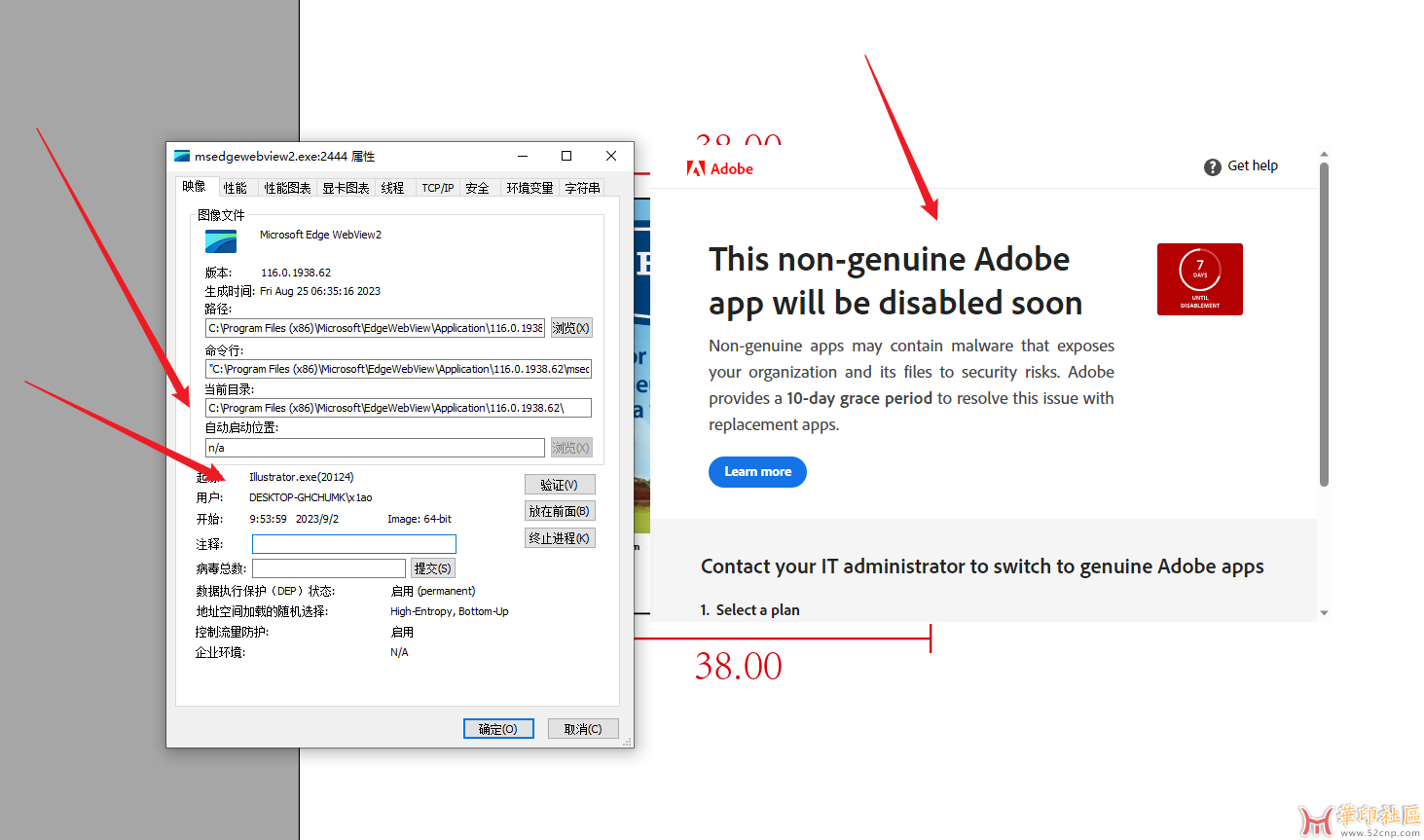Open the TCP/IP tab
This screenshot has height=840, width=1424.
(x=437, y=188)
